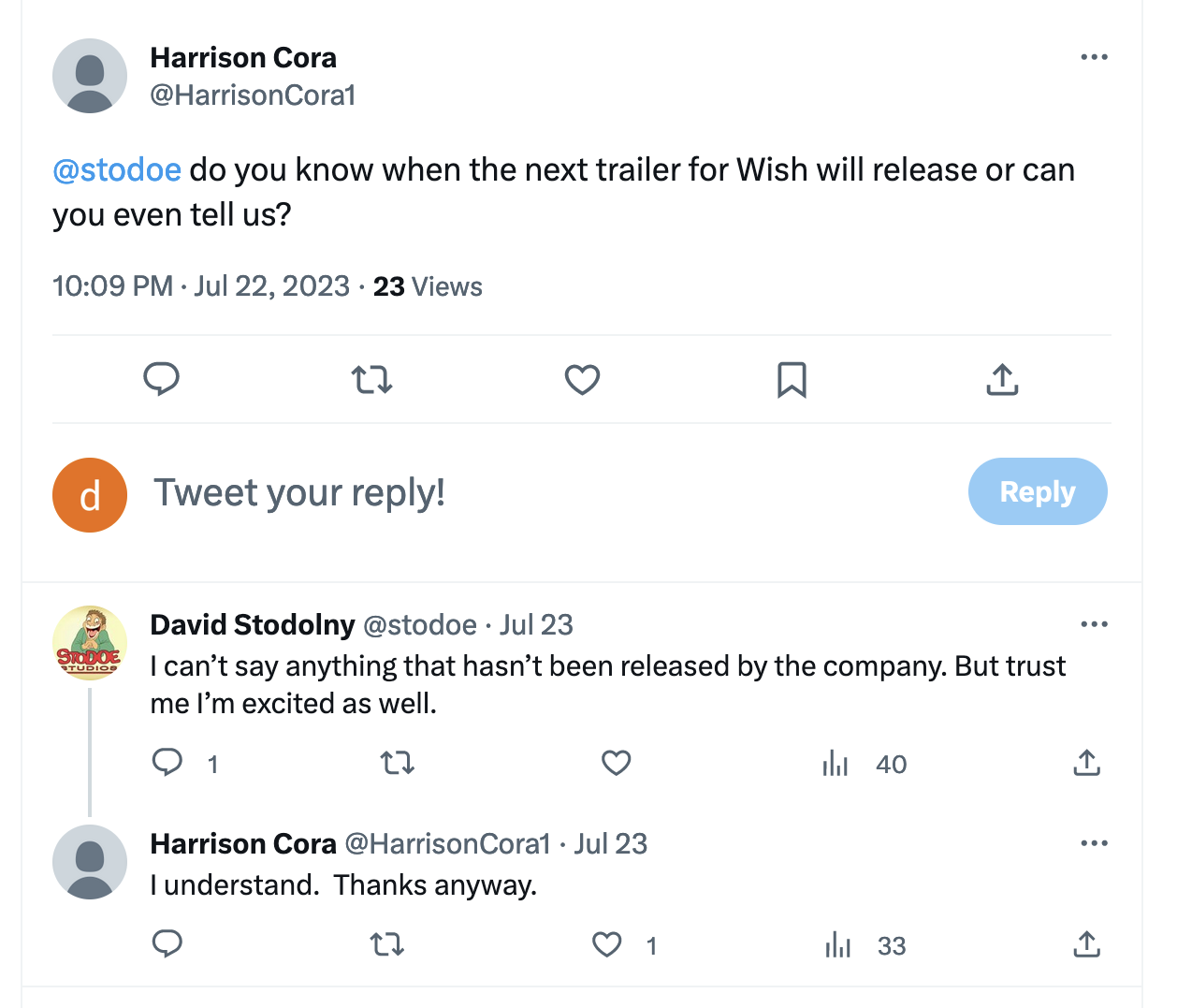1177x1008 pixels.
Task: Open David Stodolny's StoDoe Studios avatar
Action: pyautogui.click(x=90, y=643)
